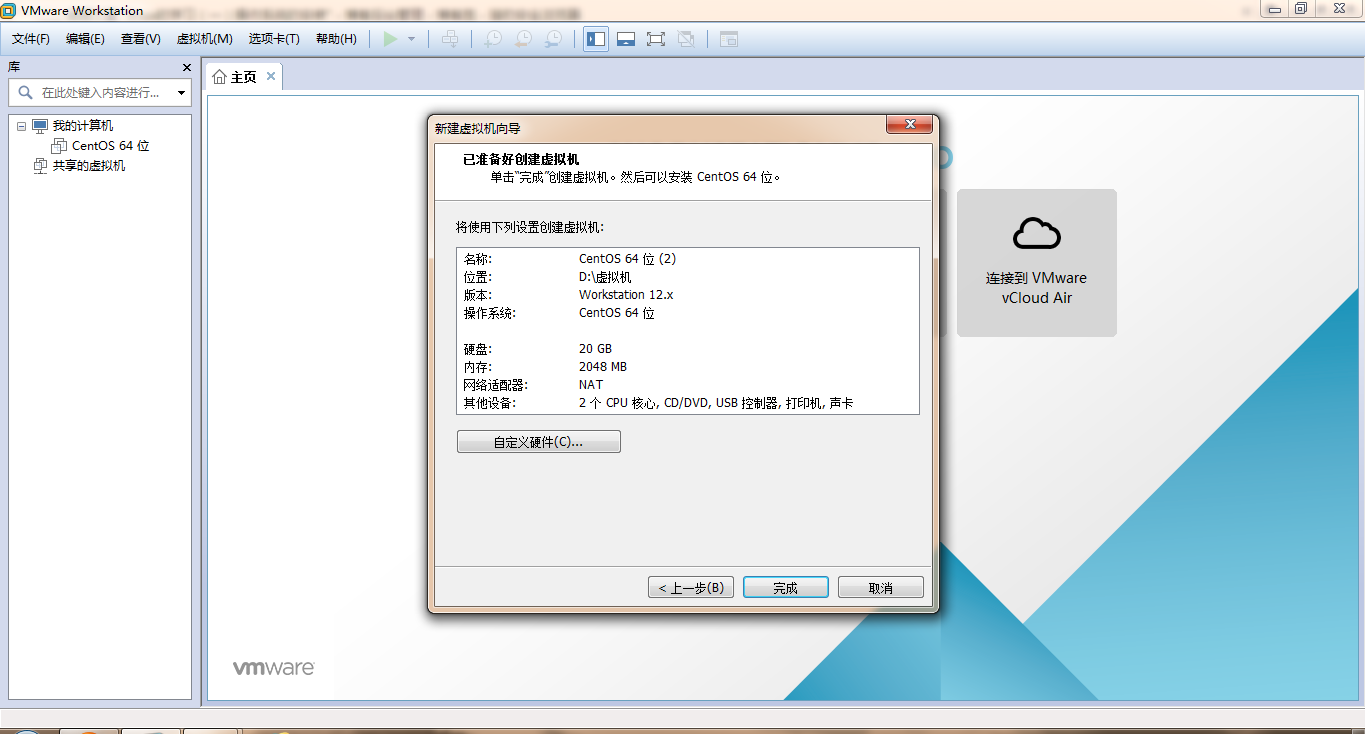Click the memory value 2048 MB

pos(603,367)
